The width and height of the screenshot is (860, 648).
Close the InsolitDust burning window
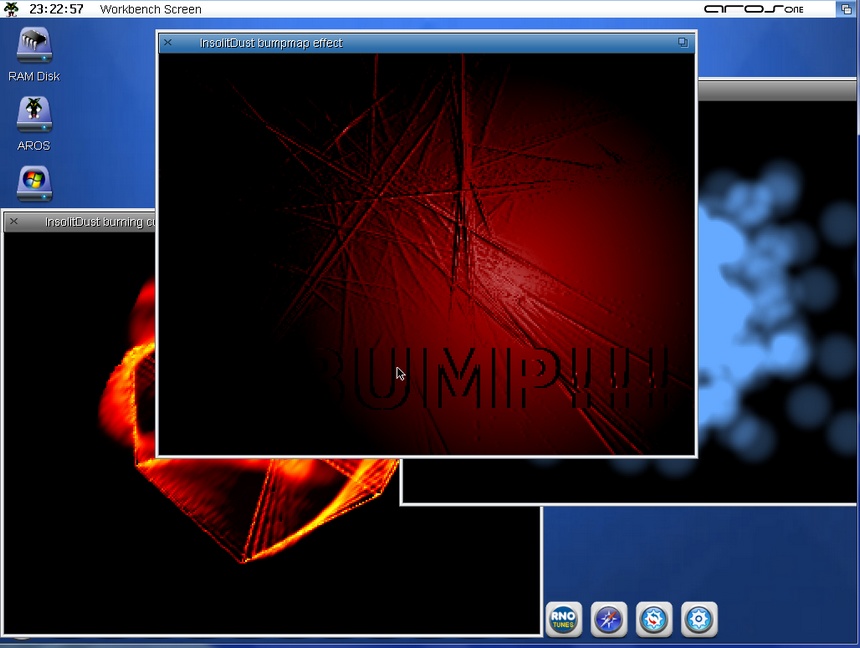[14, 222]
